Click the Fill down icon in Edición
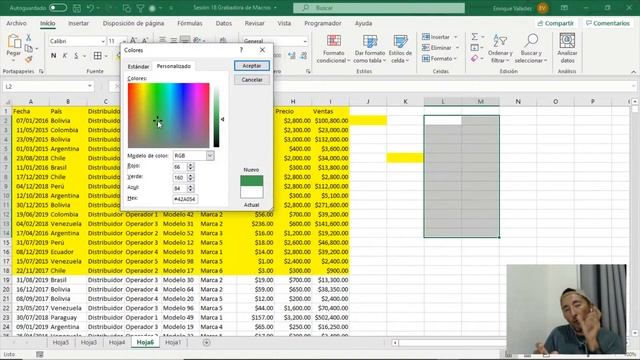 click(474, 48)
